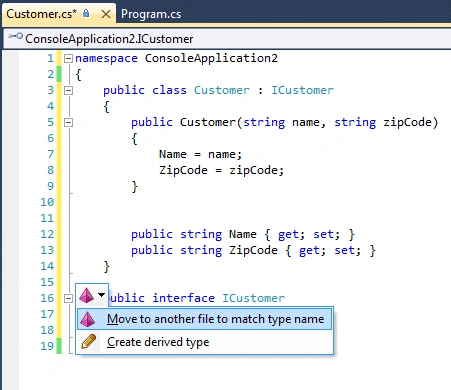Click the ICustomer identifier in the interface declaration
This screenshot has width=451, height=390.
254,298
